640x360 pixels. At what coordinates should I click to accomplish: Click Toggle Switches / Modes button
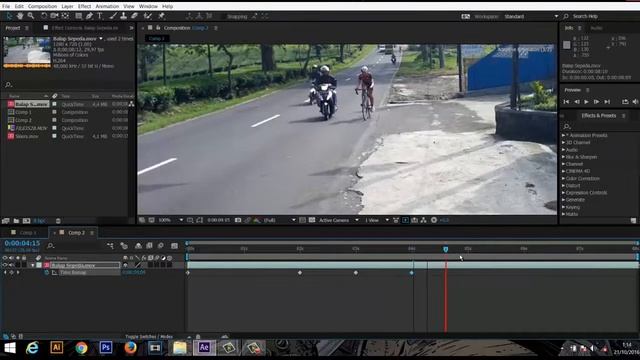click(x=149, y=337)
